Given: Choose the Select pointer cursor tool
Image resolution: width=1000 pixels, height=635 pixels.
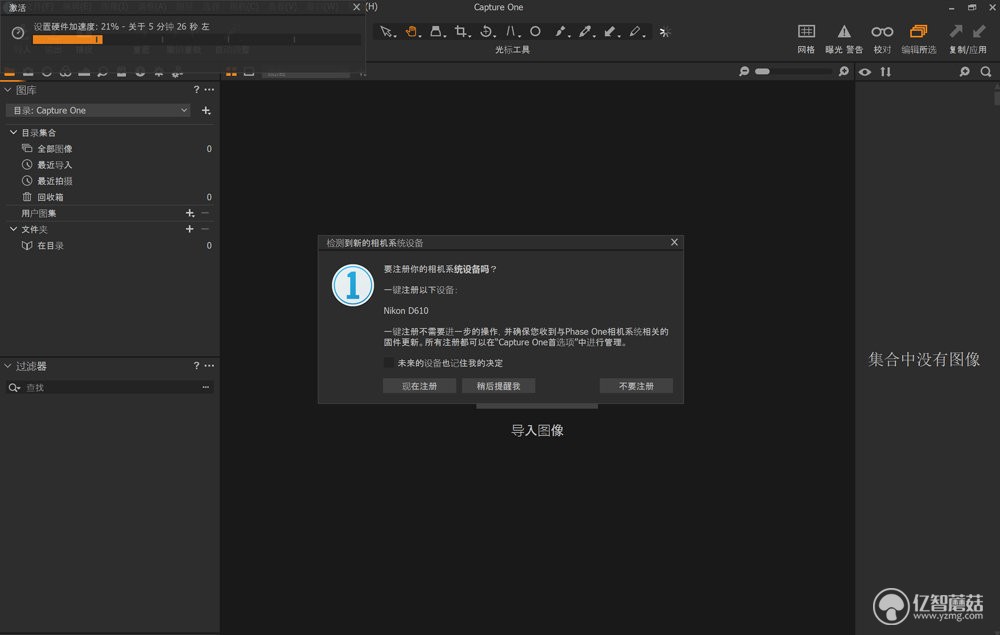Looking at the screenshot, I should click(x=386, y=31).
